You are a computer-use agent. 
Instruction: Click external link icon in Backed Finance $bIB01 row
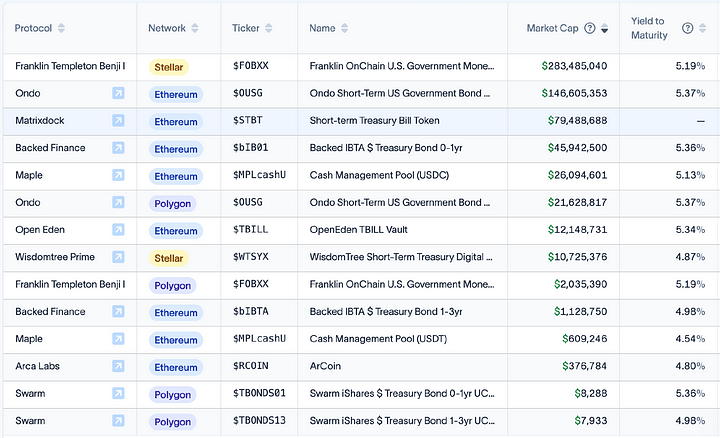coord(118,148)
